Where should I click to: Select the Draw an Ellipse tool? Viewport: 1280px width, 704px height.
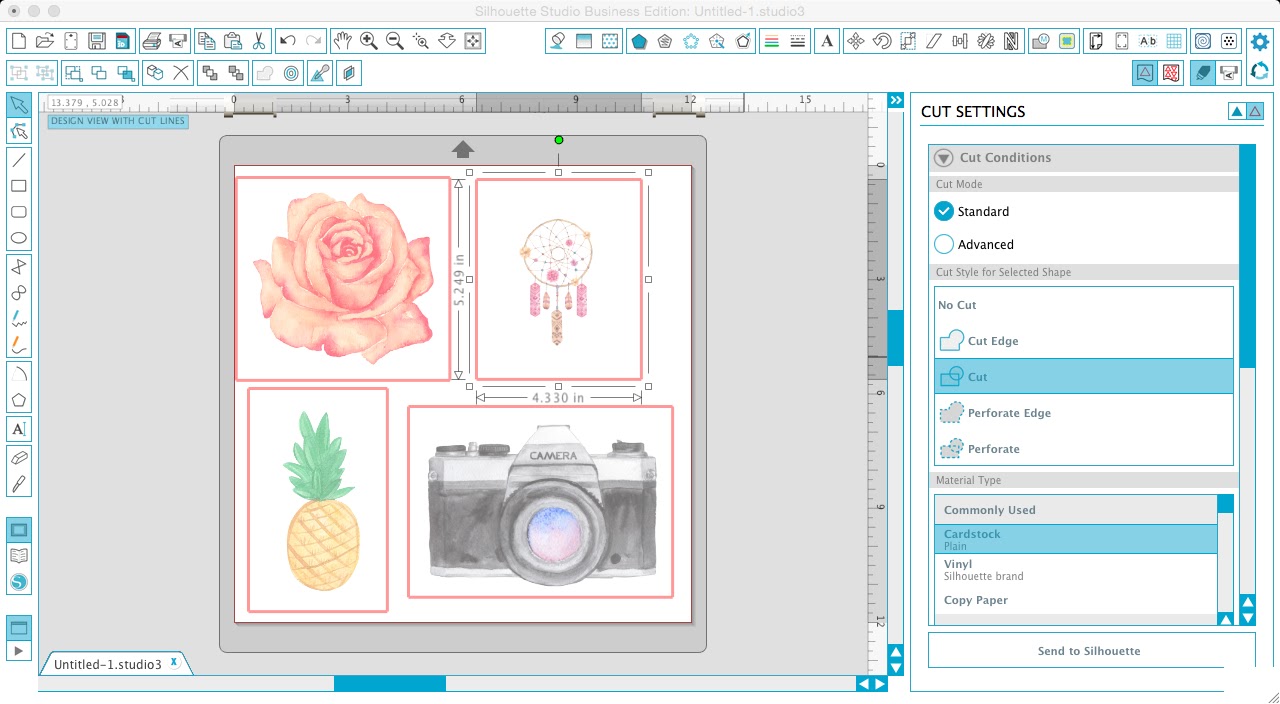[x=19, y=238]
